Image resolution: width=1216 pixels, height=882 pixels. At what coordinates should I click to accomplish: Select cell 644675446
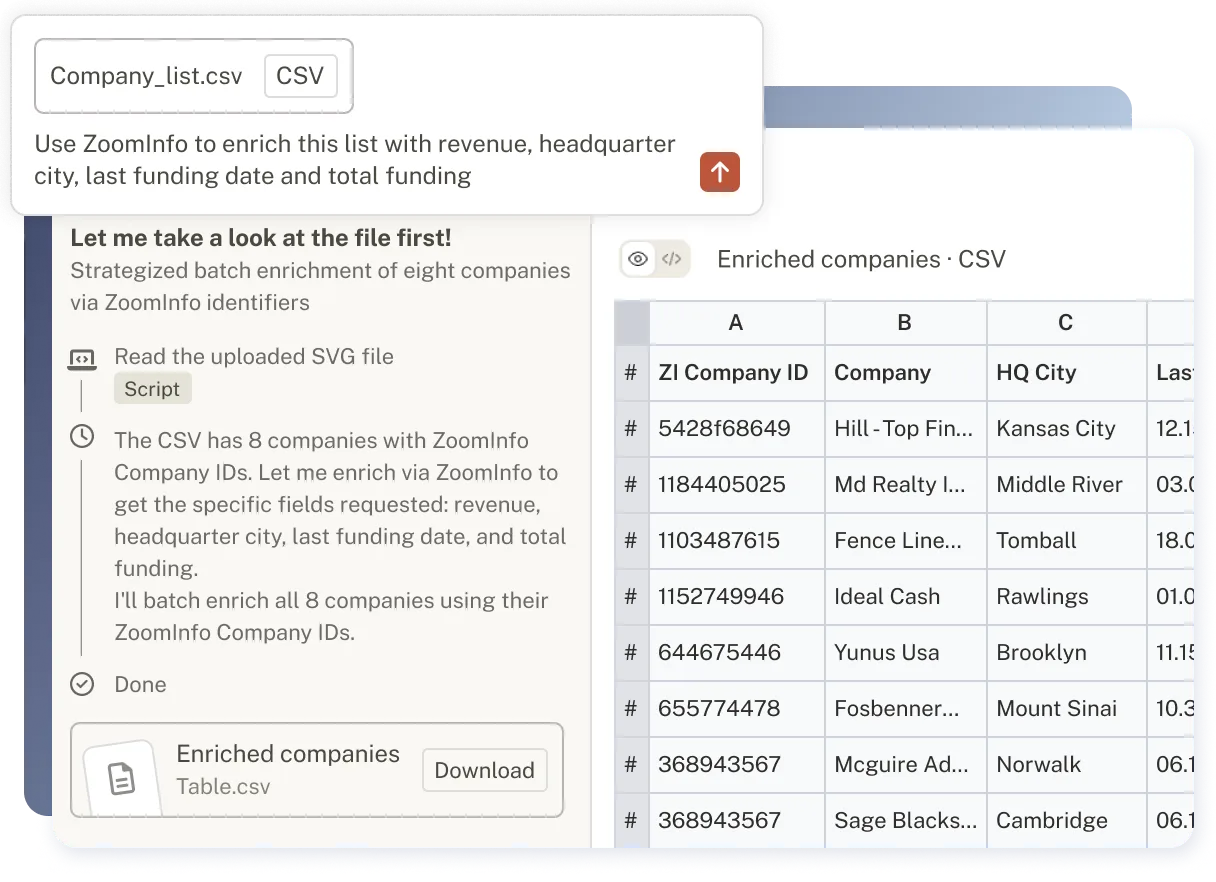point(736,653)
